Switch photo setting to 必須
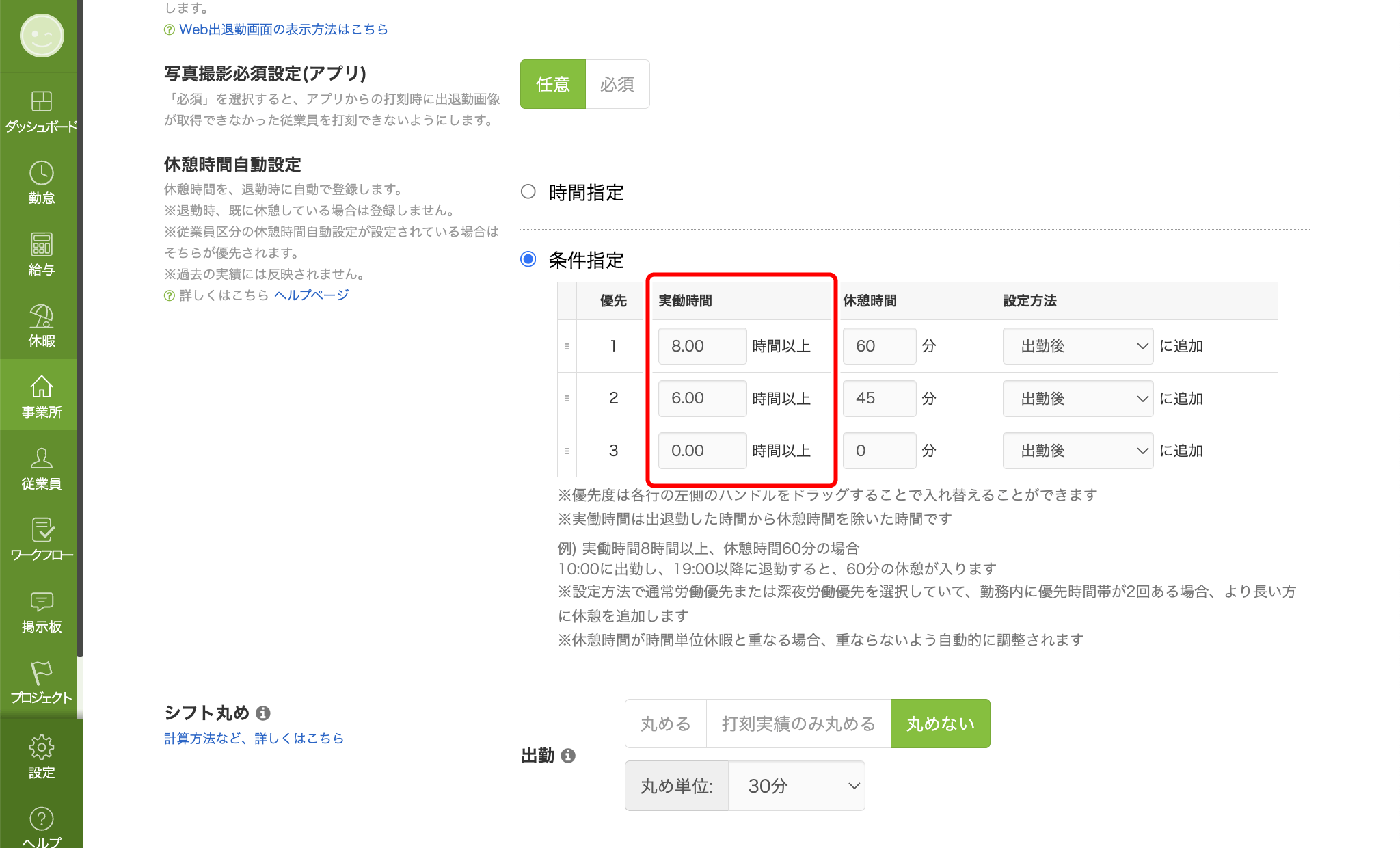Screen dimensions: 1400x848 pyautogui.click(x=617, y=84)
